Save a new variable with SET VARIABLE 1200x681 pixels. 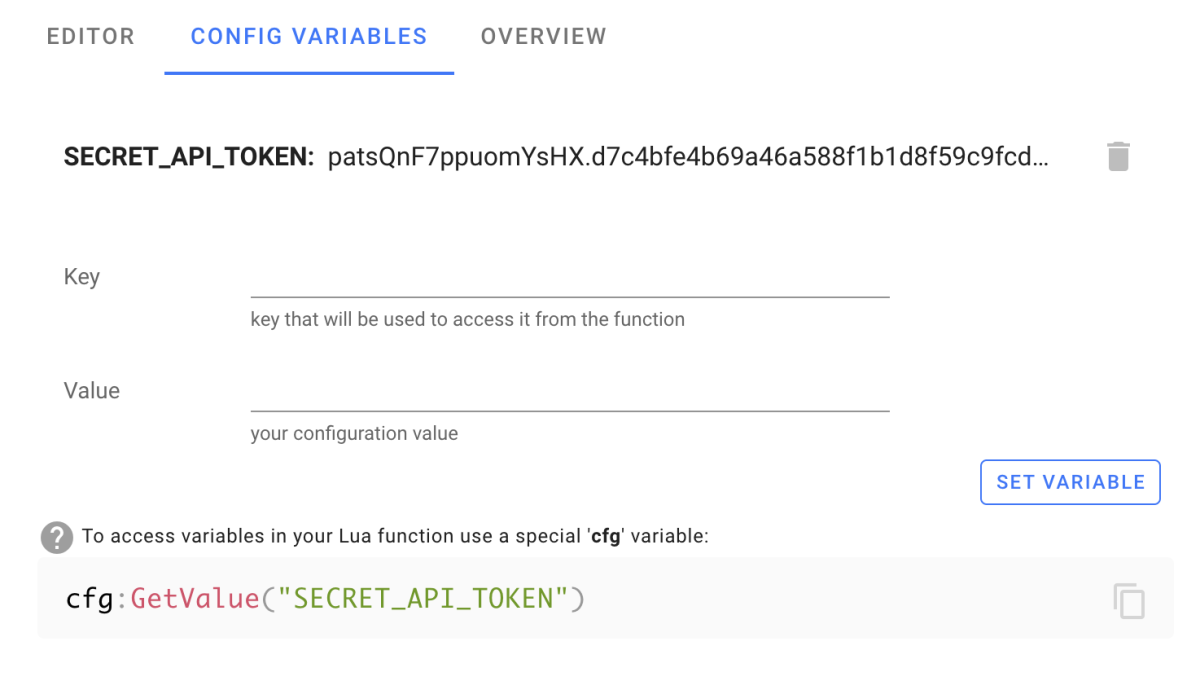1069,481
